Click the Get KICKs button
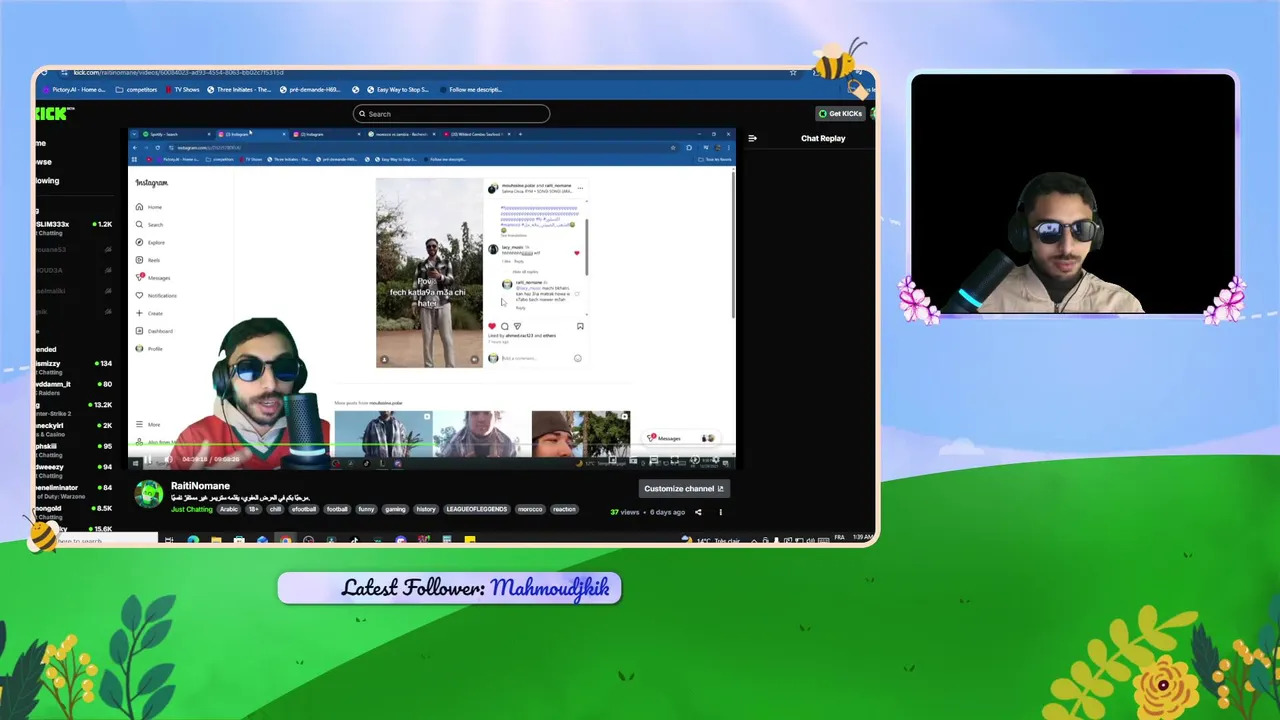Image resolution: width=1280 pixels, height=720 pixels. point(840,114)
